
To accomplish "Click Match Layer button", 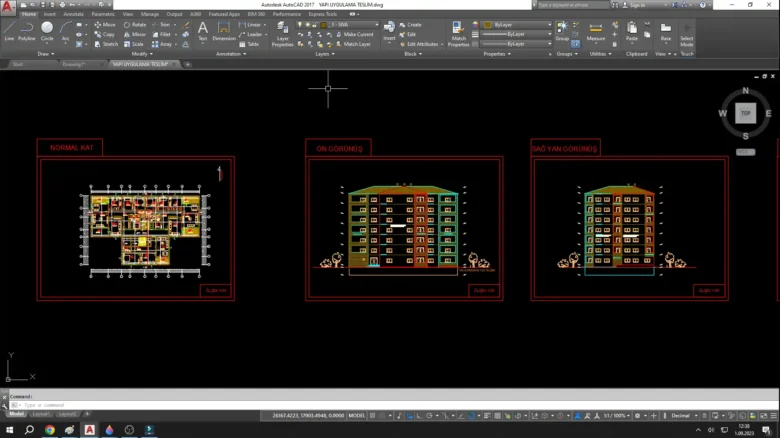I will coord(353,44).
